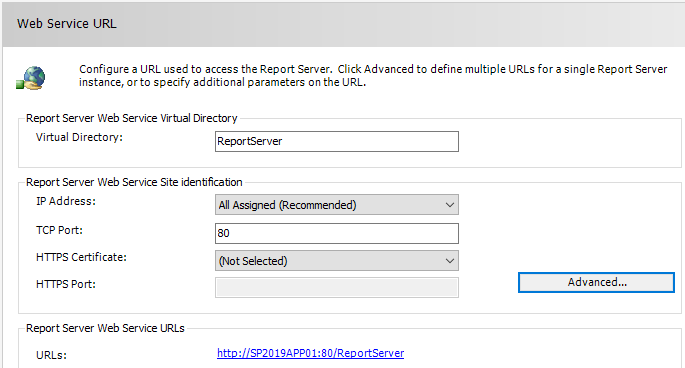Click the 'Virtual Directory:' label
The width and height of the screenshot is (685, 368).
pyautogui.click(x=79, y=137)
